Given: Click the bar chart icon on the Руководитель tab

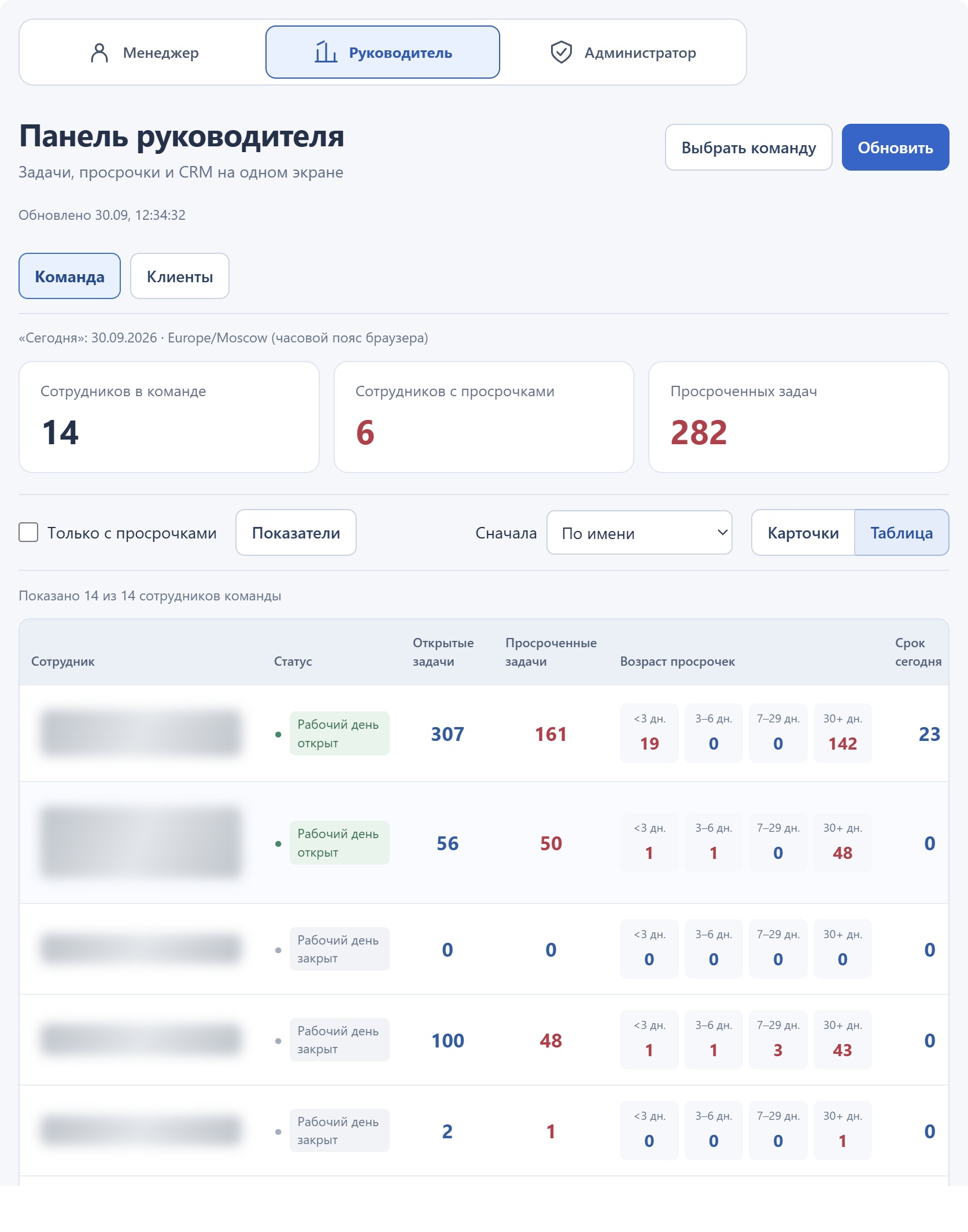Looking at the screenshot, I should [x=326, y=52].
